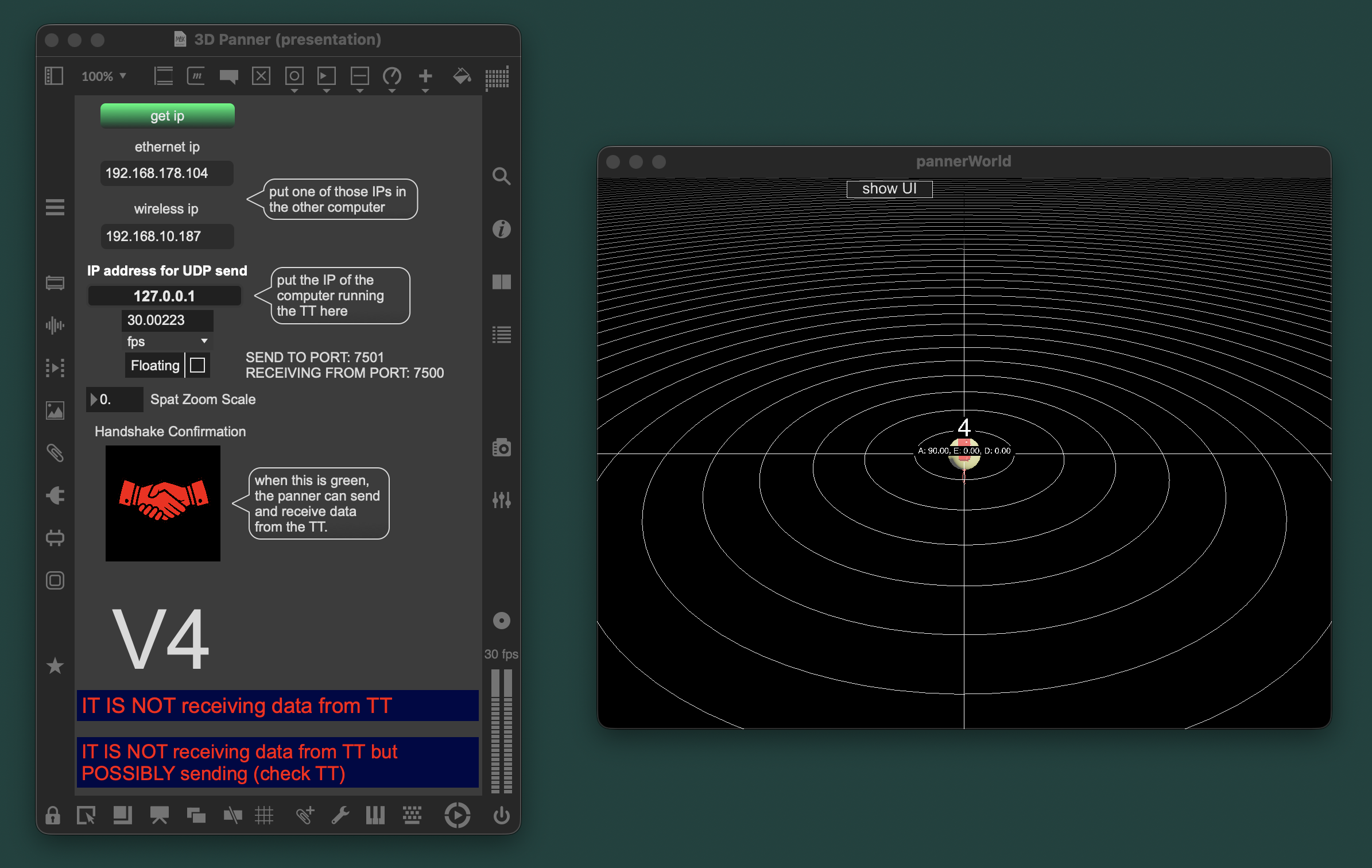Click the Spat Zoom Scale number box
The width and height of the screenshot is (1372, 868).
[115, 399]
